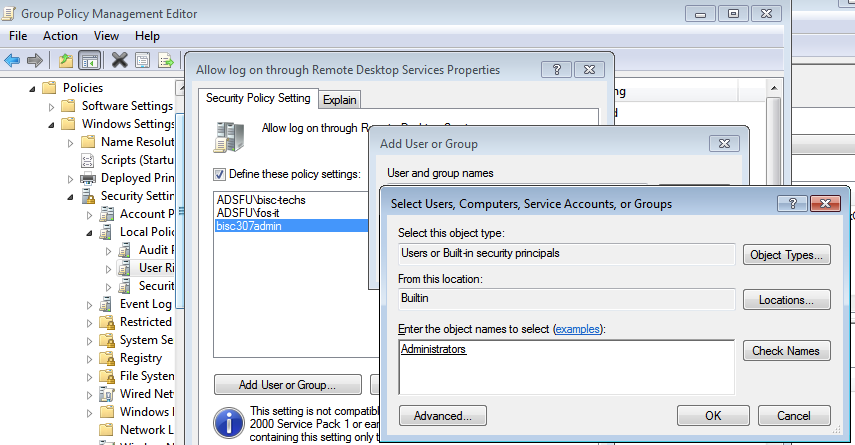Click the Object Types button

pyautogui.click(x=786, y=255)
